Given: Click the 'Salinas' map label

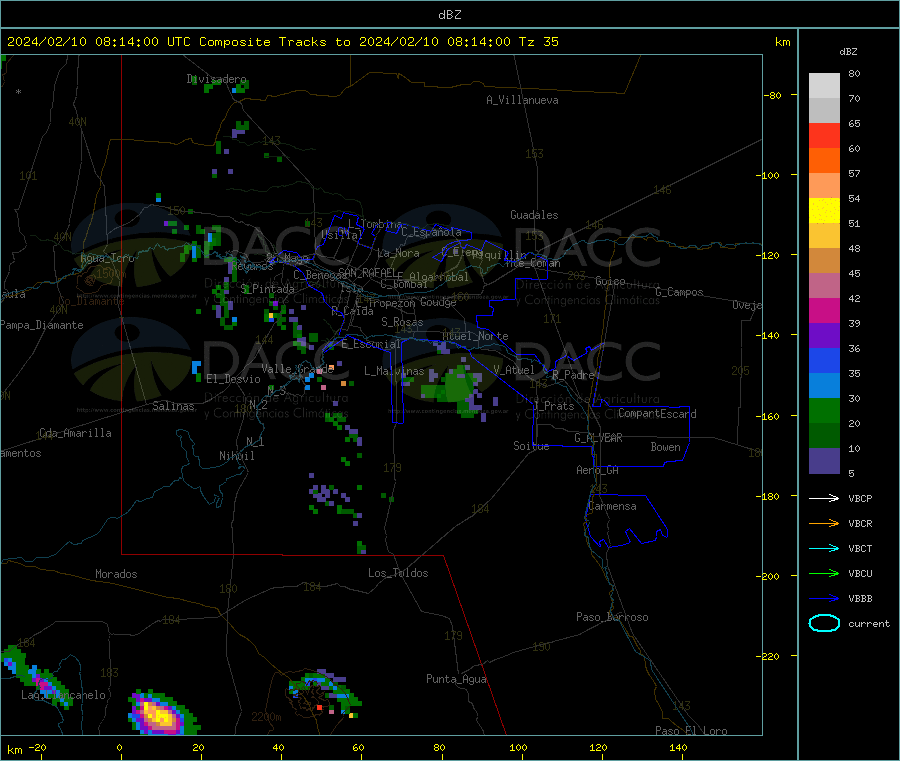Looking at the screenshot, I should (x=173, y=406).
